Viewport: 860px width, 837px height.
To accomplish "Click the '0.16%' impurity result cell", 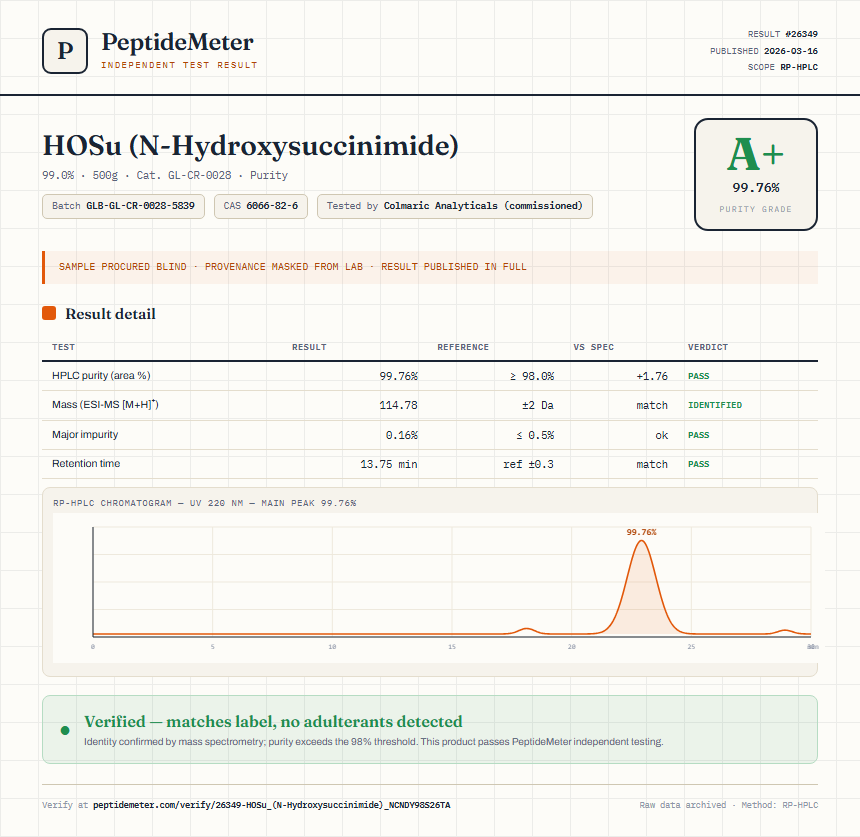I will tap(401, 436).
